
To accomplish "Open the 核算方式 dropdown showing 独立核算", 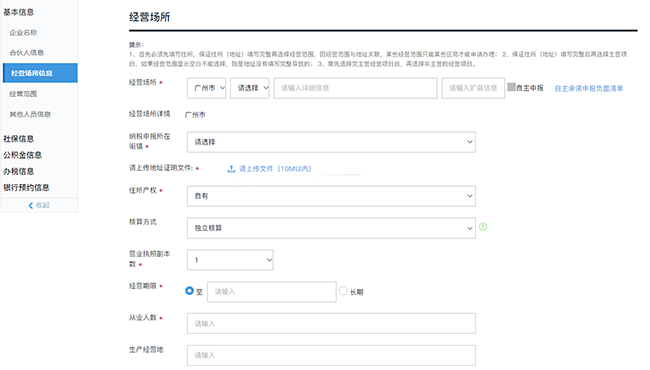I will (x=331, y=228).
